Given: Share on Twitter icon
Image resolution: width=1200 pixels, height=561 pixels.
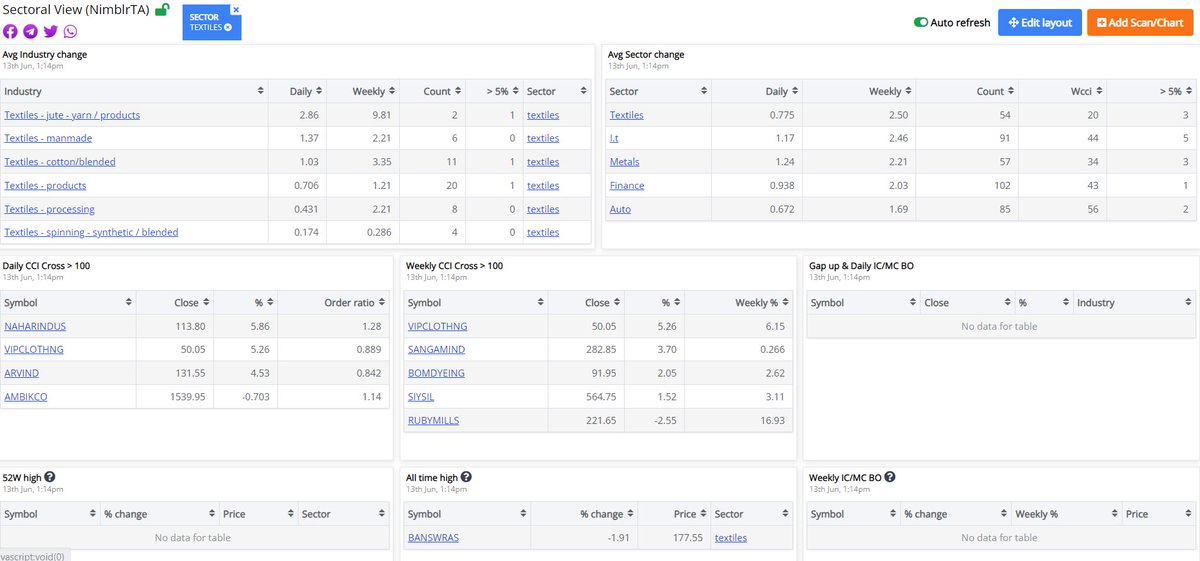Looking at the screenshot, I should point(50,31).
